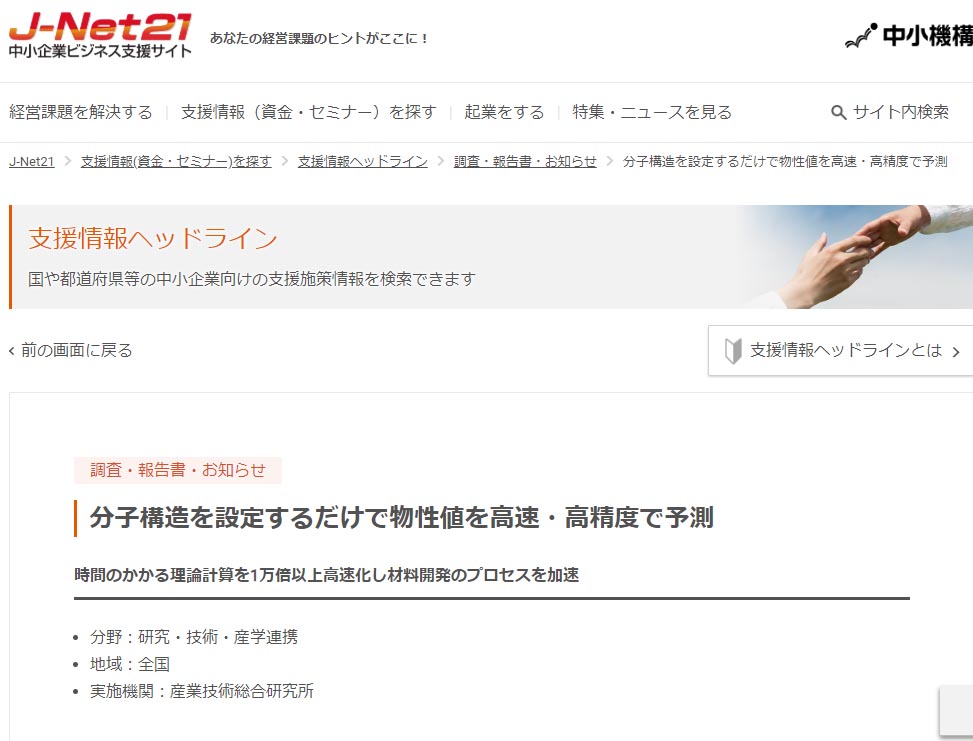973x741 pixels.
Task: Click the search magnifier icon
Action: [x=838, y=112]
